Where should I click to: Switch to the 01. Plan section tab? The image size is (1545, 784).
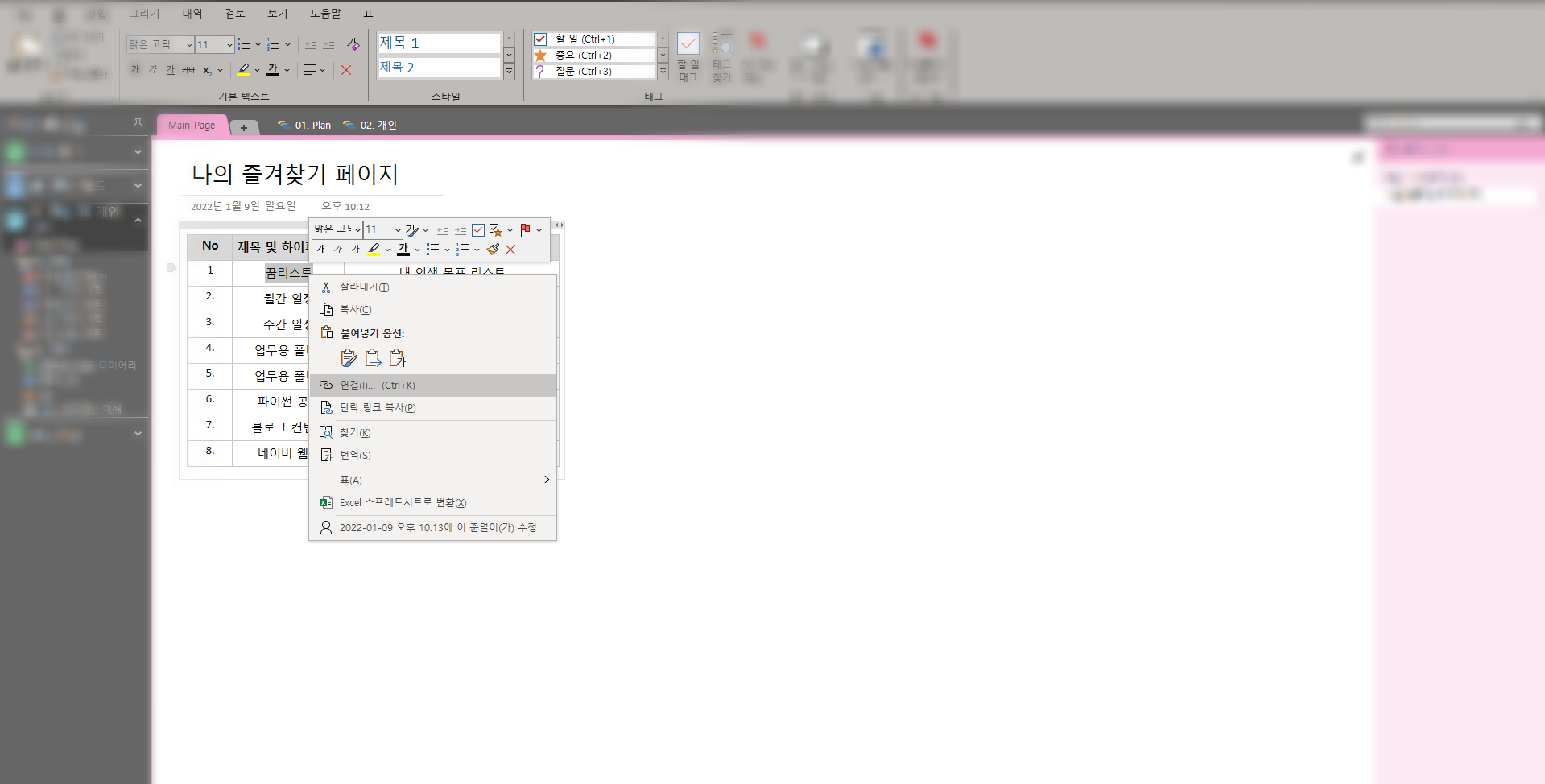(x=304, y=125)
